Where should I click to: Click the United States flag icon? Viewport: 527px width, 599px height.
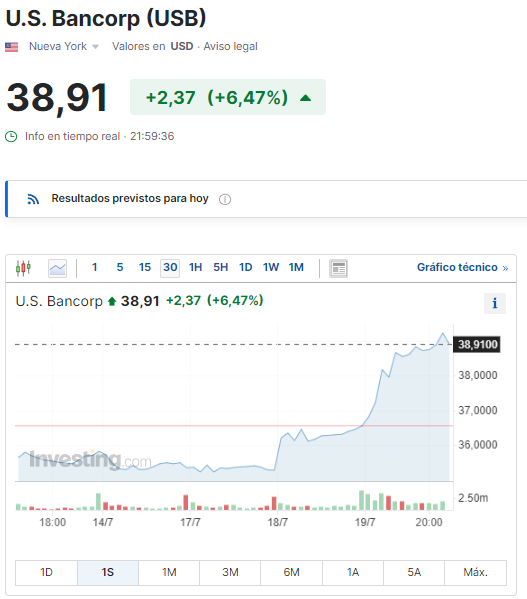(x=11, y=47)
